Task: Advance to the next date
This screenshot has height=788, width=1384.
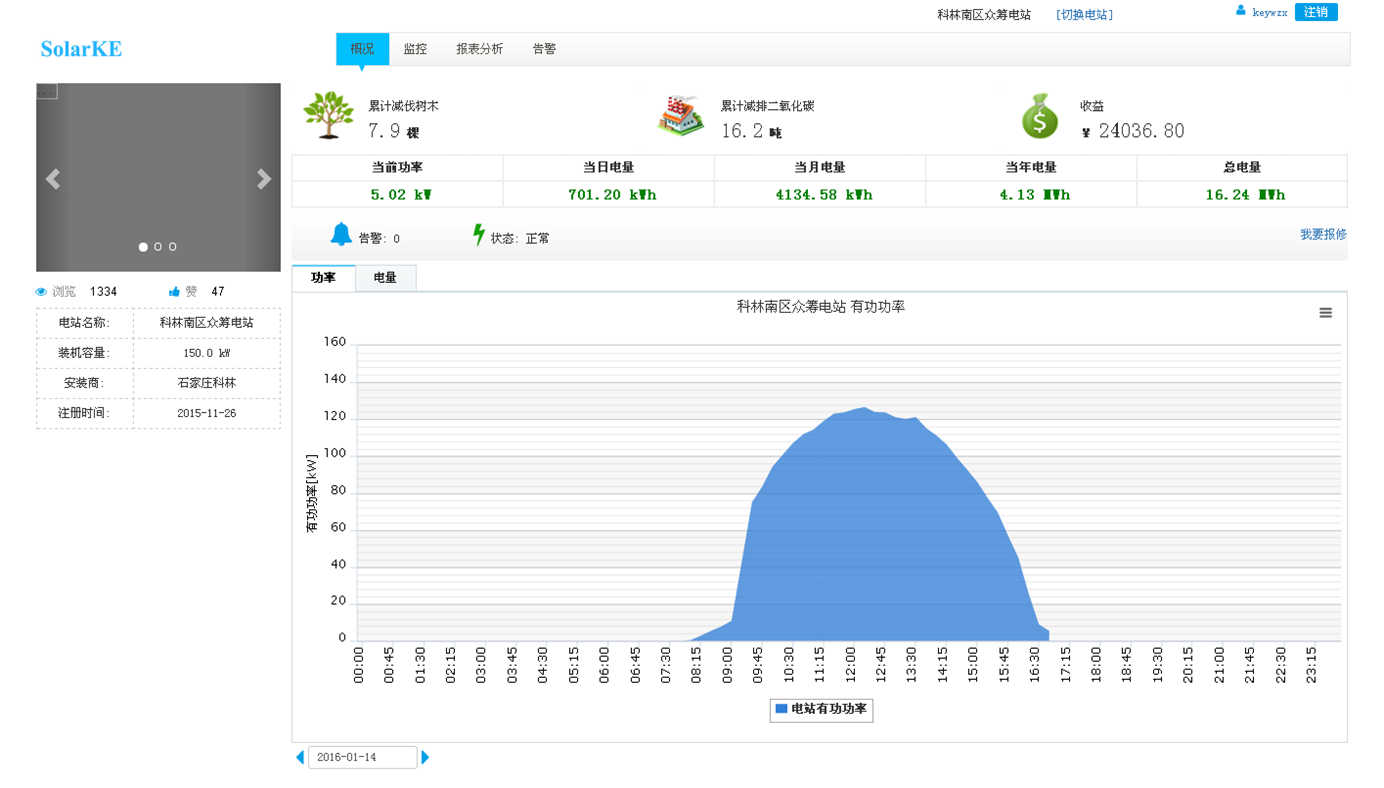Action: coord(425,758)
